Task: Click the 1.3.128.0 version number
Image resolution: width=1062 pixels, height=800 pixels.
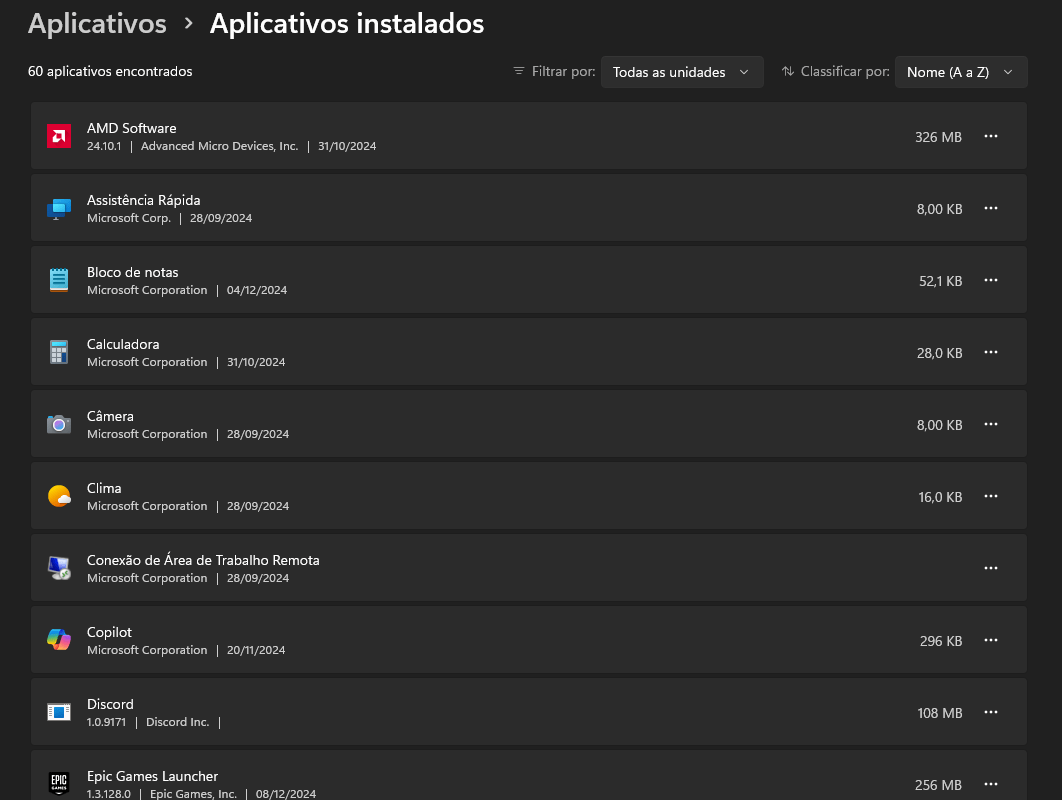Action: coord(108,794)
